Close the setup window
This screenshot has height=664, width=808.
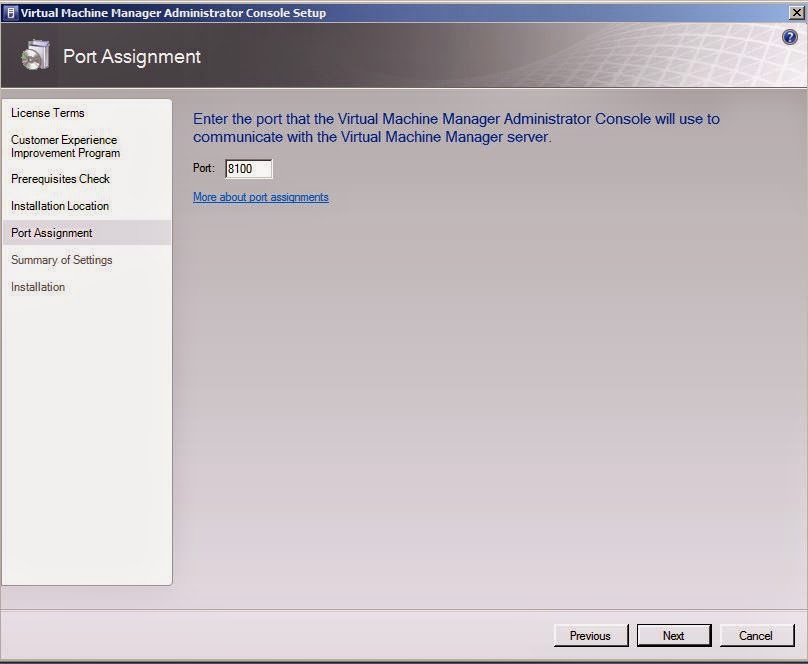[x=797, y=13]
